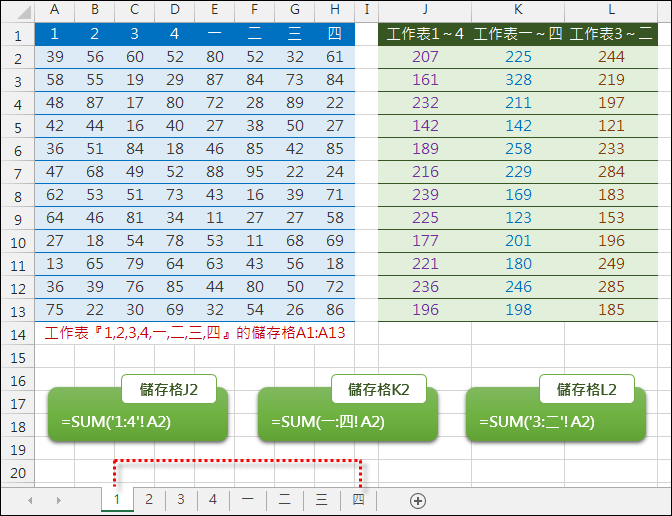Select cell J5 showing 142

tap(425, 126)
